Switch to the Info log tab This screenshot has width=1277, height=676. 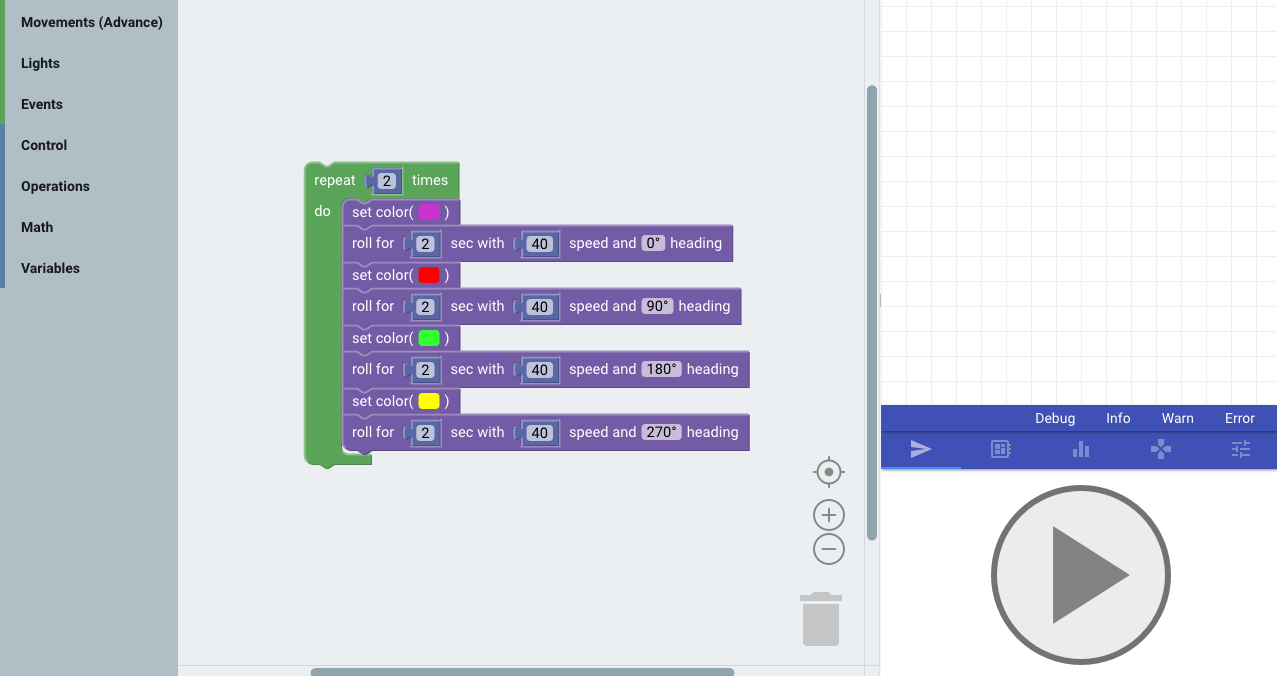coord(1118,418)
